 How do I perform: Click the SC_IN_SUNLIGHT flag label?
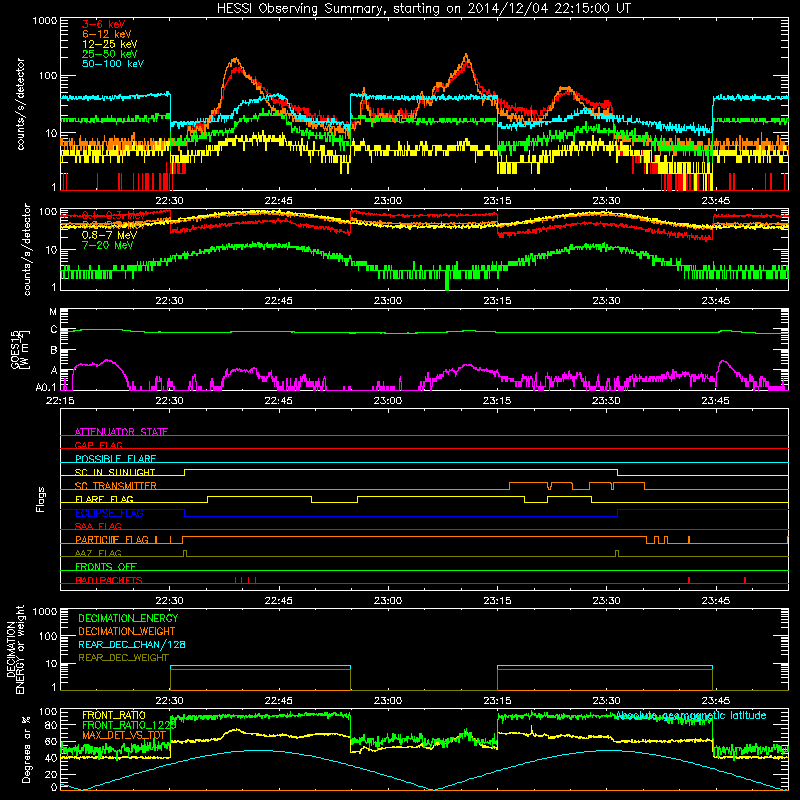115,472
